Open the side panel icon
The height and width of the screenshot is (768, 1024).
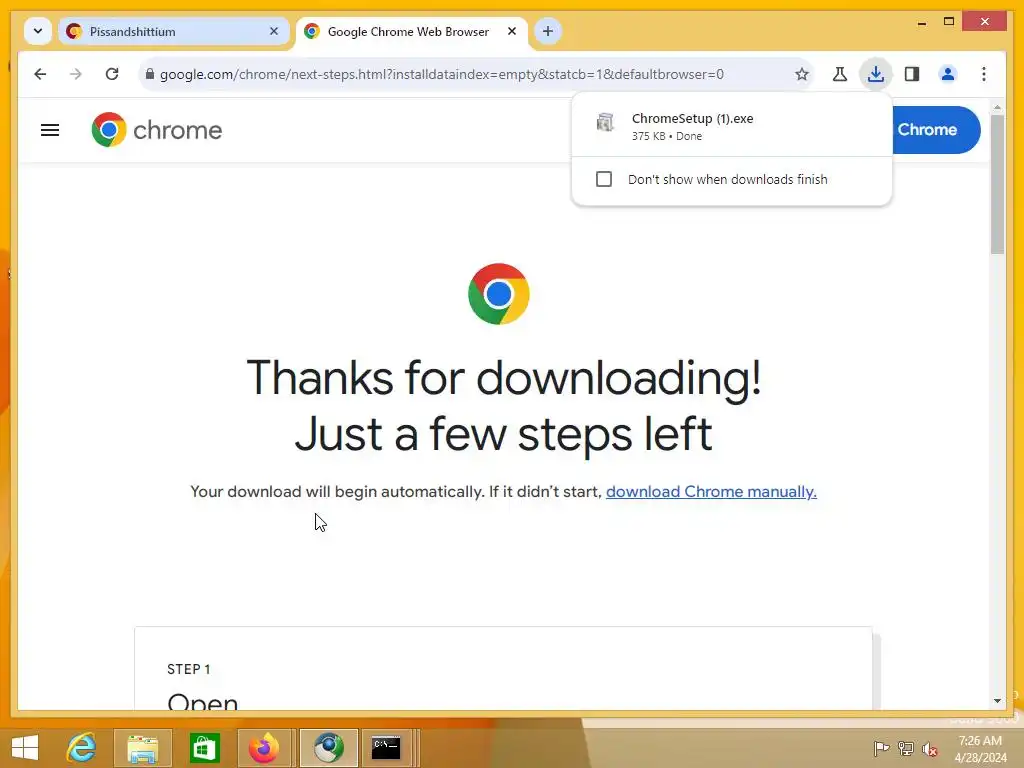click(x=912, y=74)
